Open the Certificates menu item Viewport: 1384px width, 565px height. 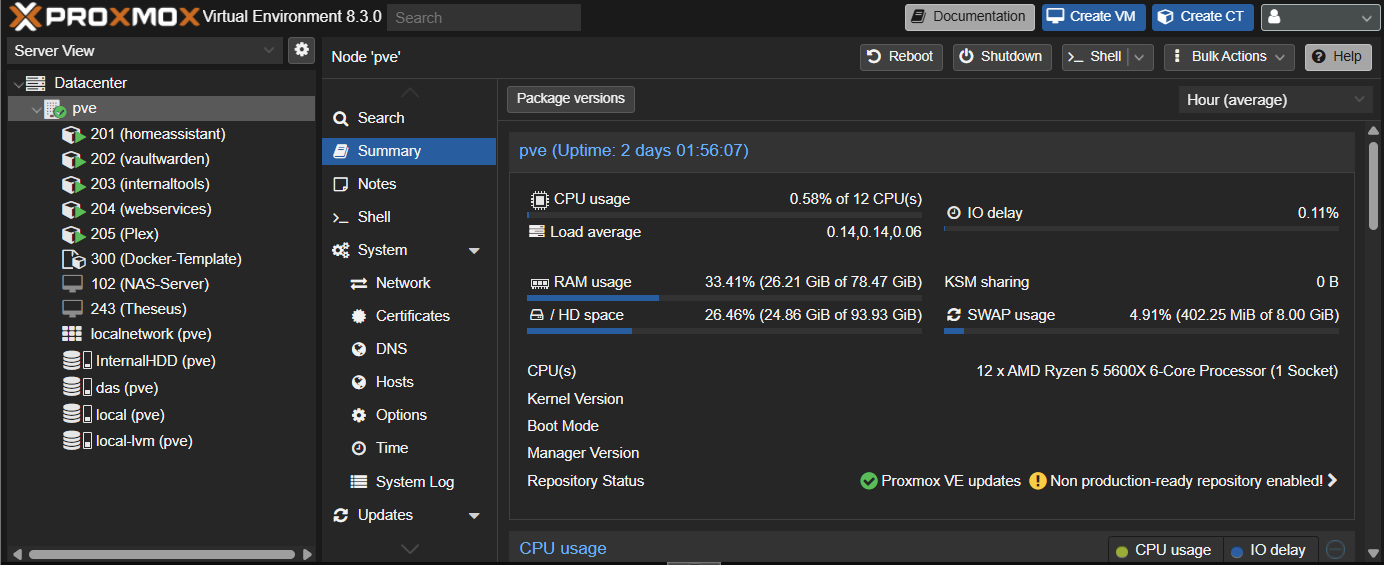coord(409,316)
